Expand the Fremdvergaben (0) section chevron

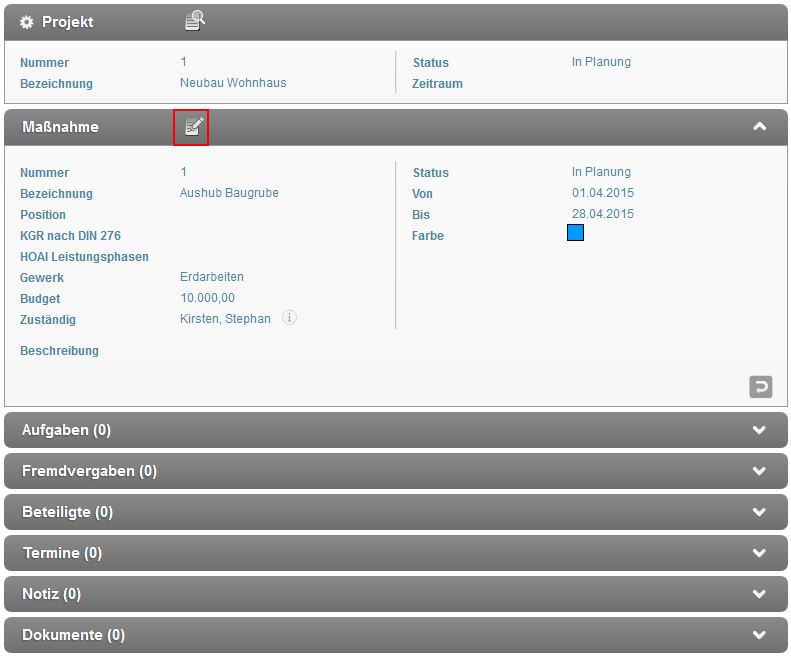[x=759, y=471]
